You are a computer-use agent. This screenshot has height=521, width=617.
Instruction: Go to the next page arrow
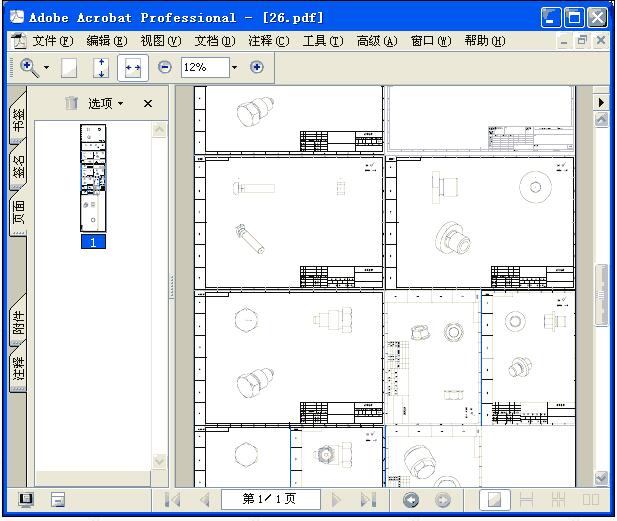click(x=337, y=499)
